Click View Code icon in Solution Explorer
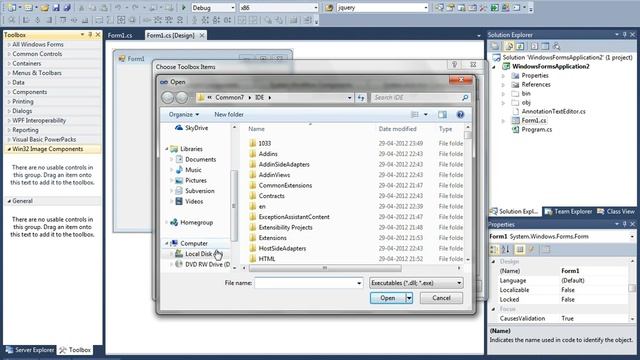640x360 pixels. [x=534, y=46]
